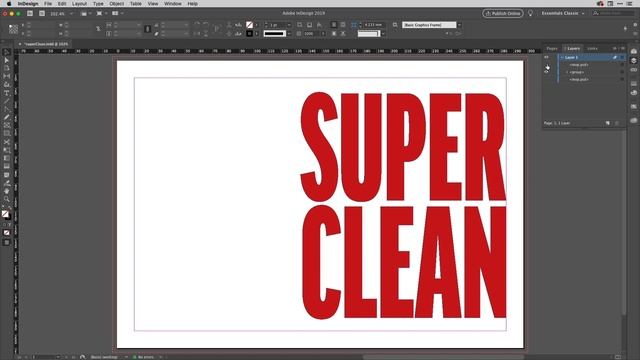Select the Line tool
This screenshot has width=640, height=360.
click(x=7, y=101)
